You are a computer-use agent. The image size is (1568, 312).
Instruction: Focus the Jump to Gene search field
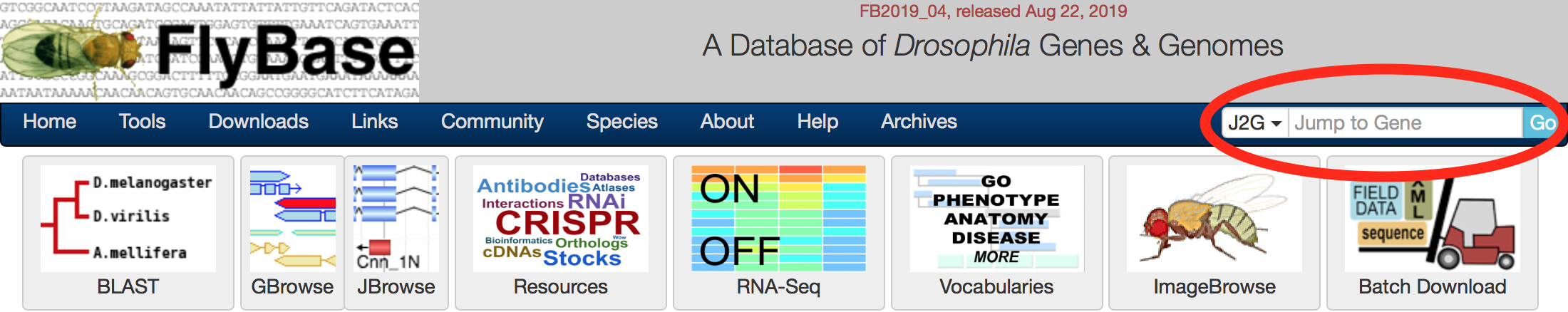(x=1405, y=123)
